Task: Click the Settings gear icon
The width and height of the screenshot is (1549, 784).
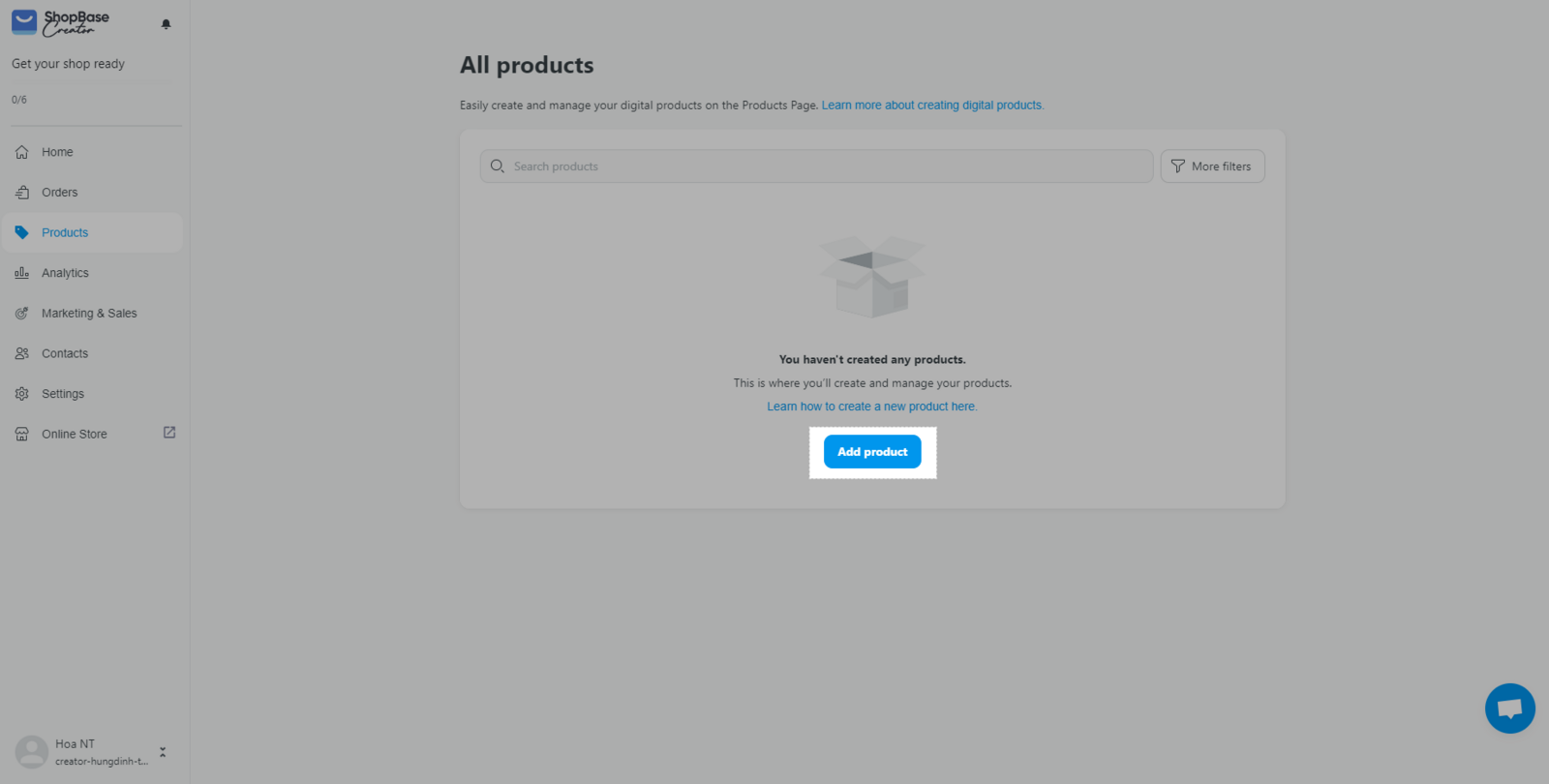Action: (22, 394)
